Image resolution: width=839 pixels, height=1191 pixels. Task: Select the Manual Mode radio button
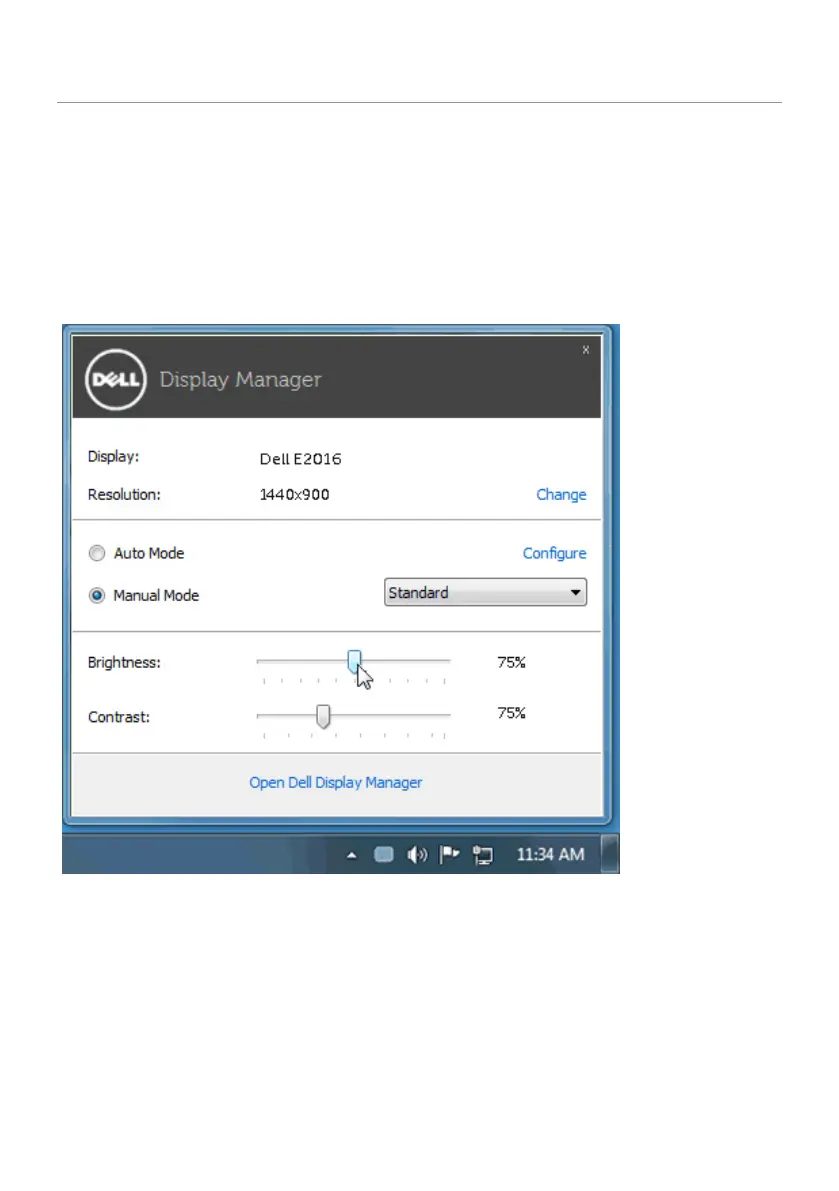point(96,596)
